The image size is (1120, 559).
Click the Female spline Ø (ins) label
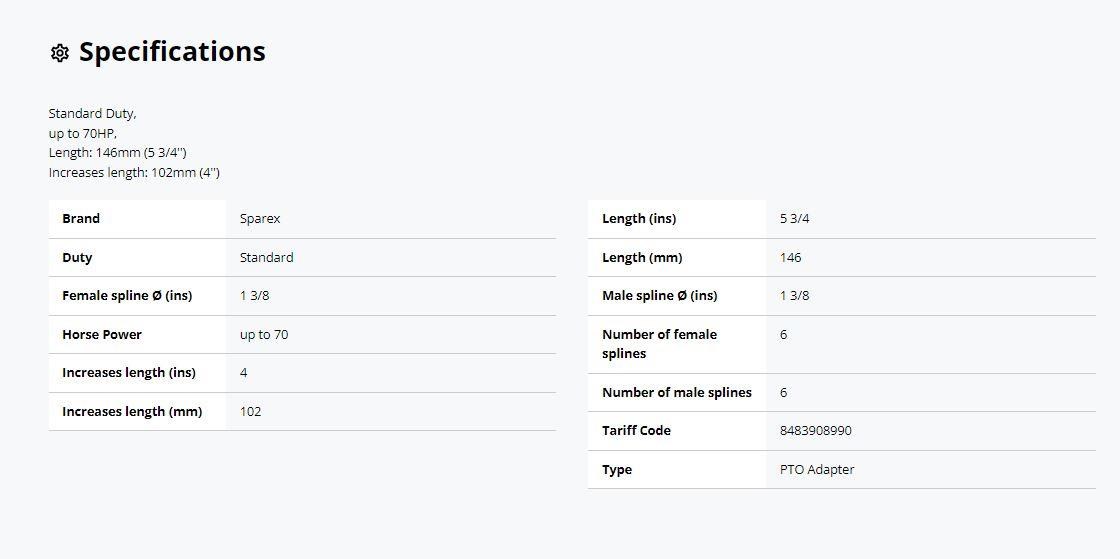click(x=127, y=296)
